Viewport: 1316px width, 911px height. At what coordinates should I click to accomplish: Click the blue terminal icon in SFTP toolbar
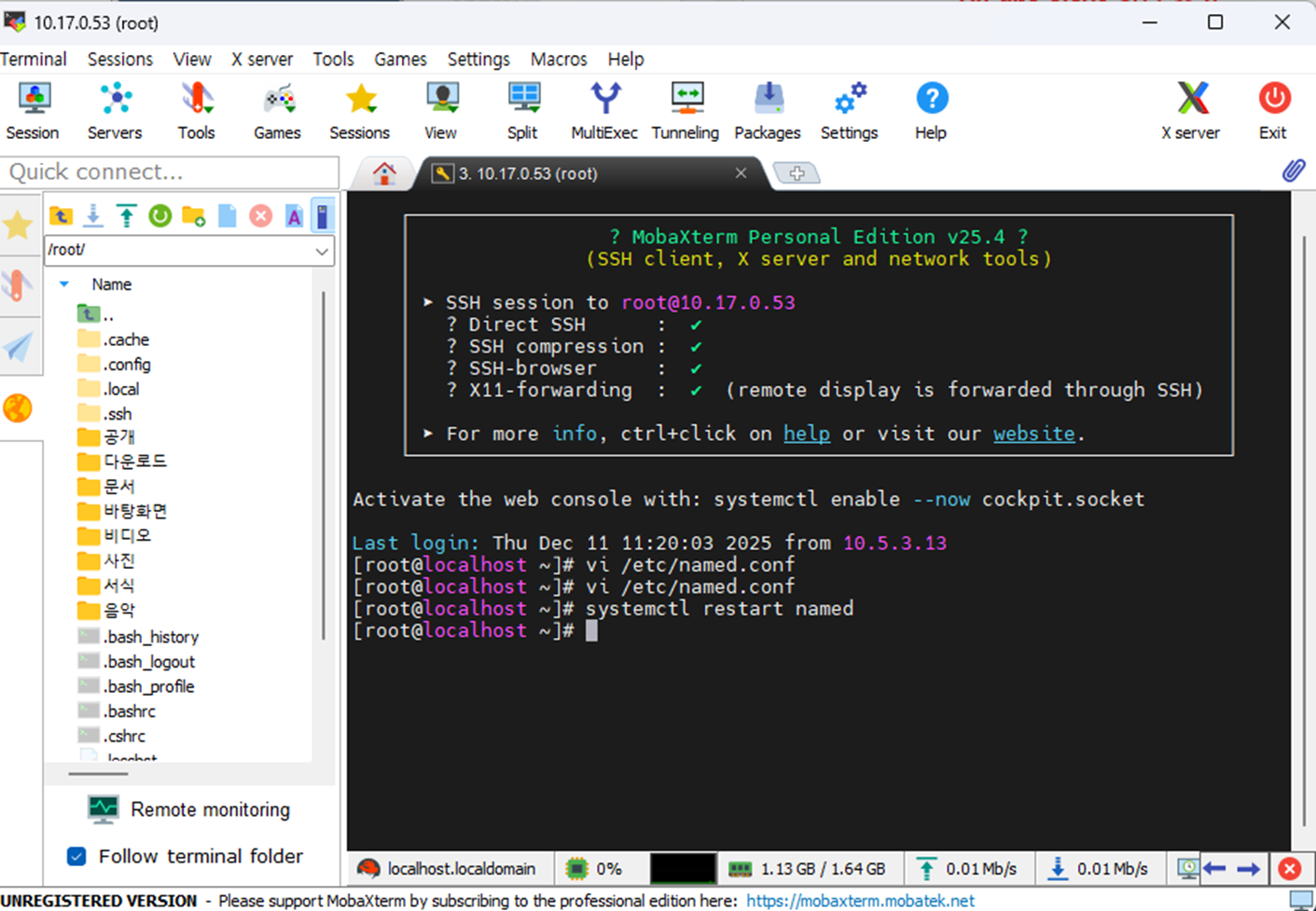pyautogui.click(x=322, y=216)
